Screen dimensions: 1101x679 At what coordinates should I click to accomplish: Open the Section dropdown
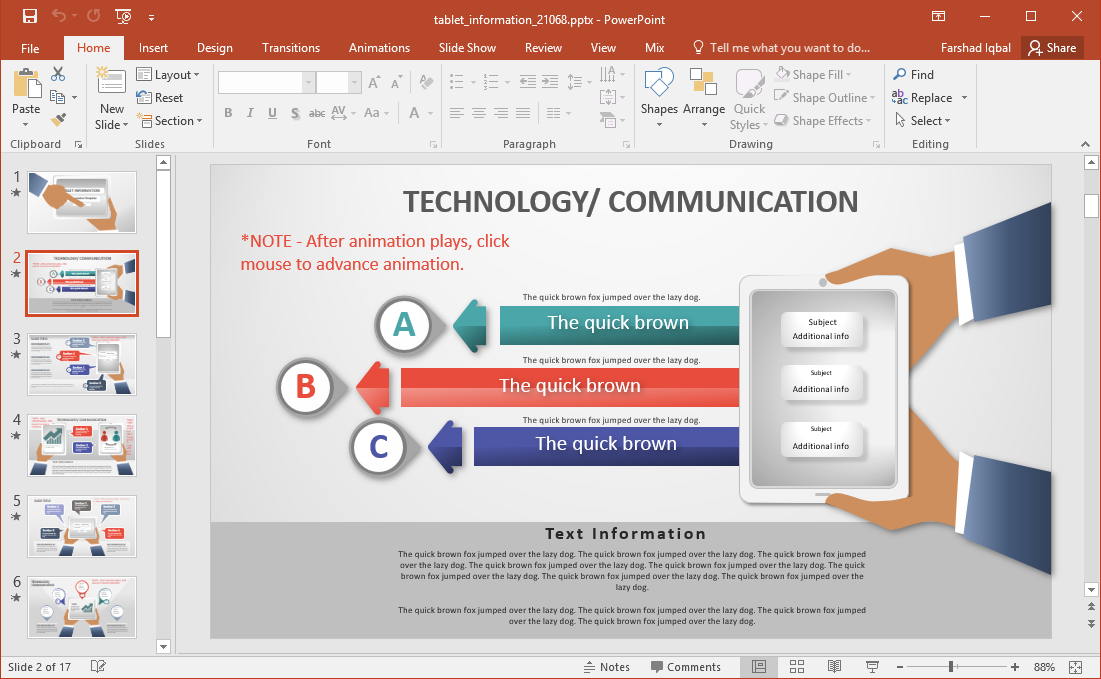171,120
